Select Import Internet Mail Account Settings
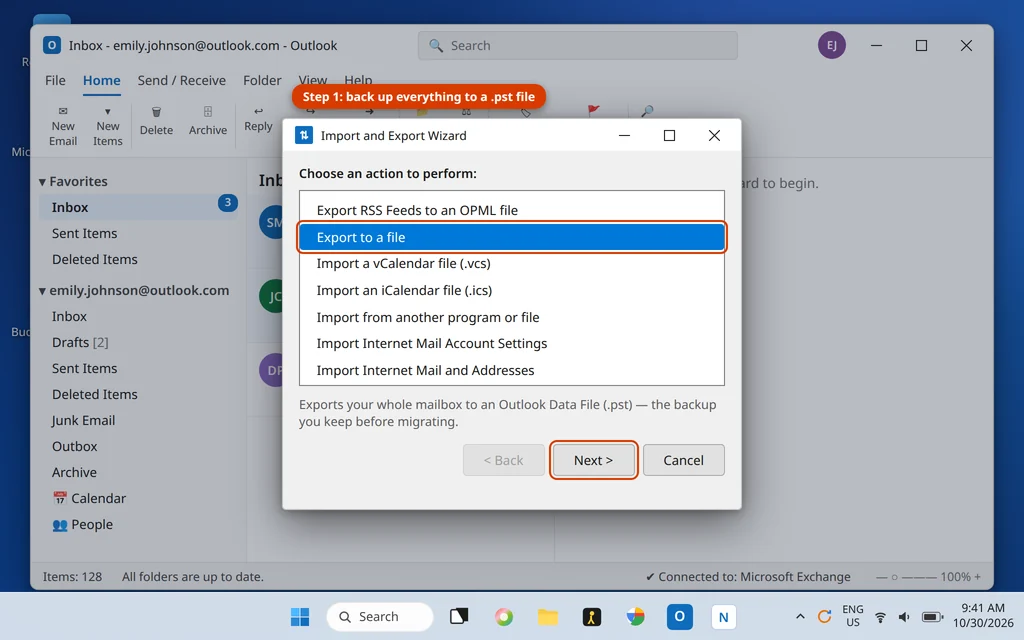This screenshot has height=640, width=1024. click(511, 344)
